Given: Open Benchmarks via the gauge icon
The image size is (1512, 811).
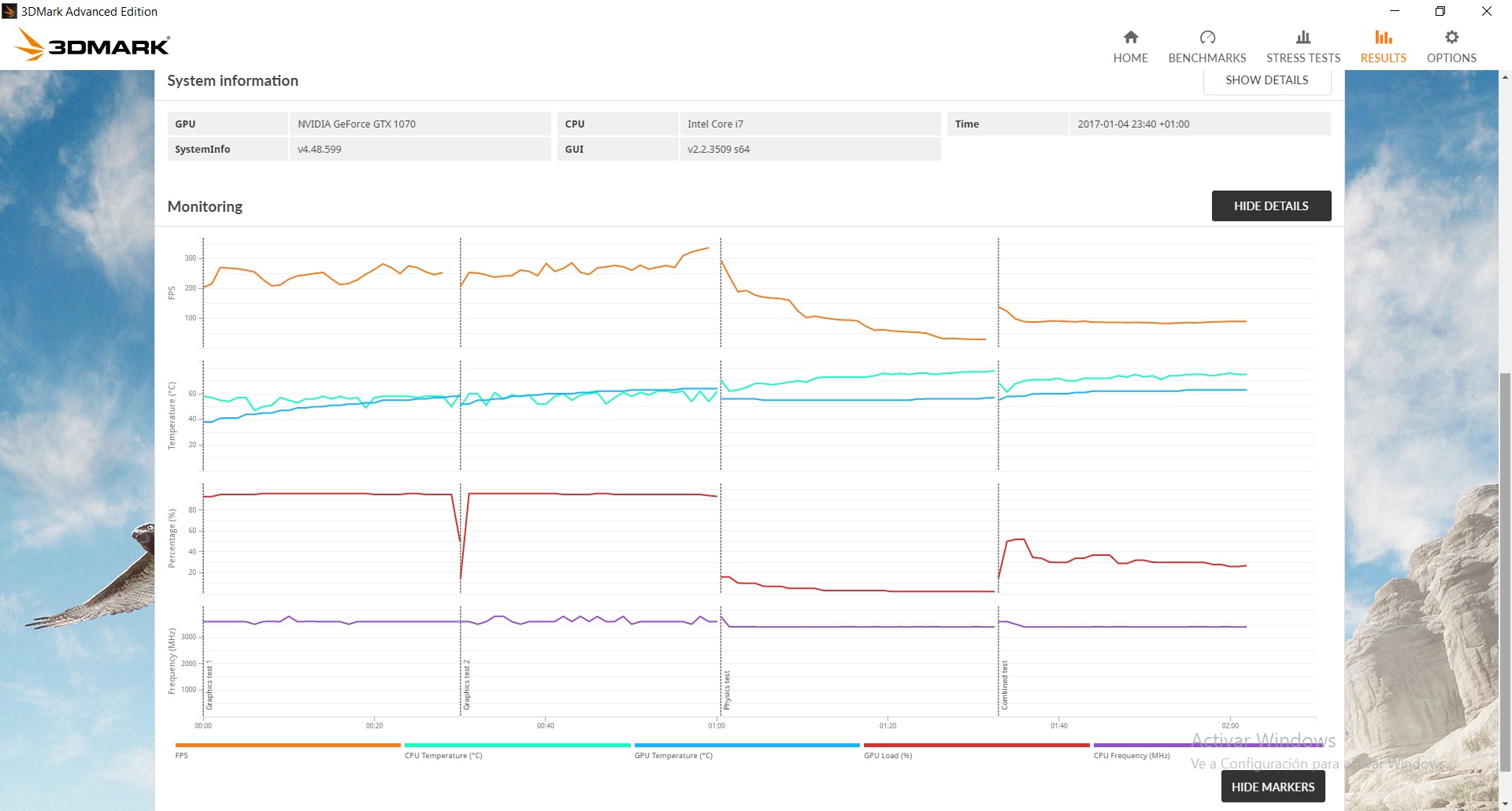Looking at the screenshot, I should (1207, 37).
